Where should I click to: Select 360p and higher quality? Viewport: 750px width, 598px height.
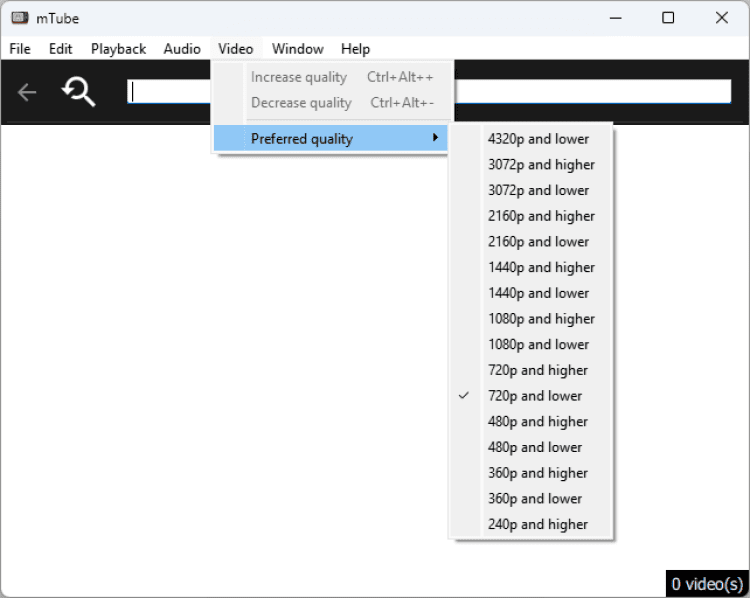click(x=531, y=473)
